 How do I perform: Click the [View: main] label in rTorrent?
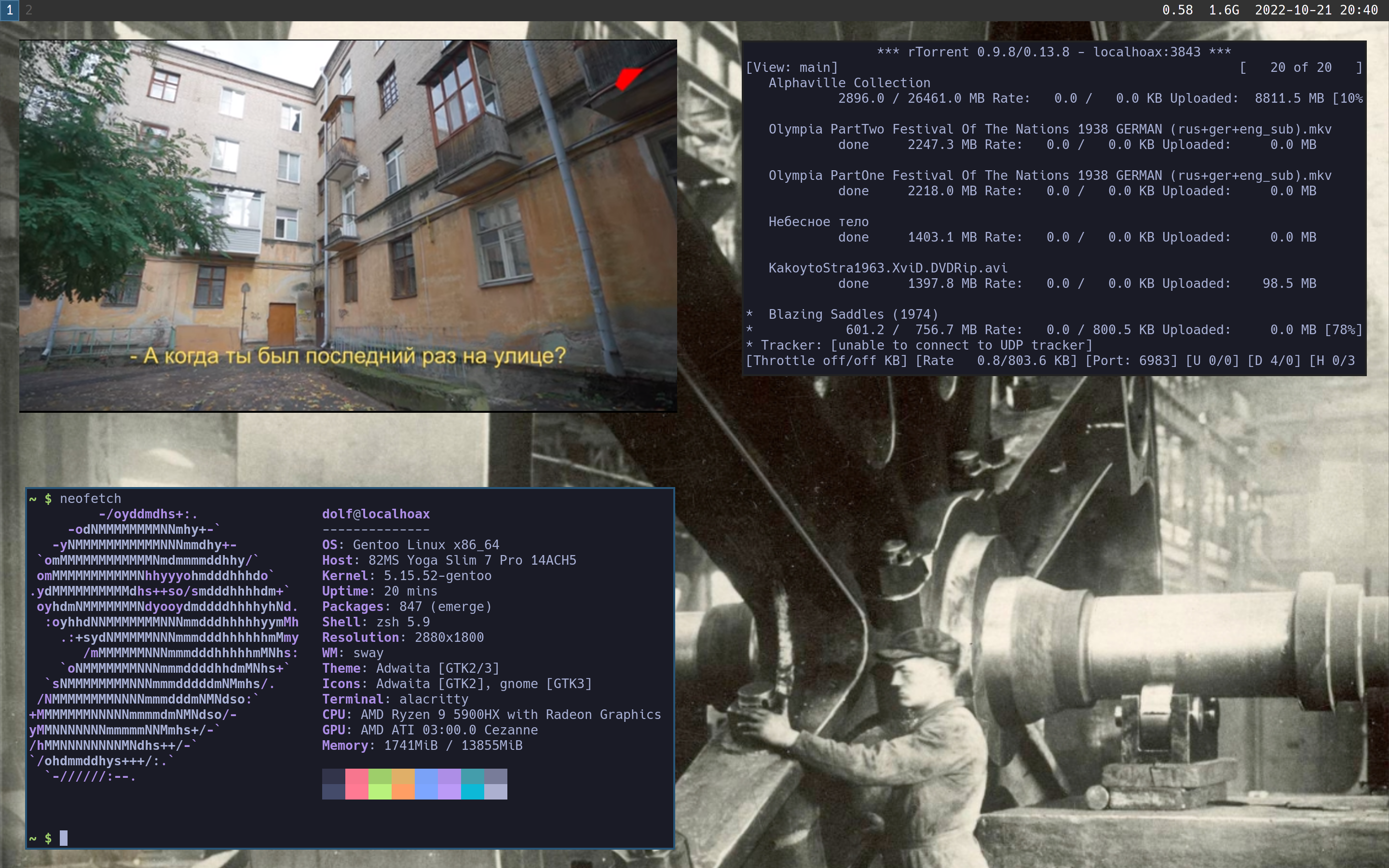[x=791, y=68]
